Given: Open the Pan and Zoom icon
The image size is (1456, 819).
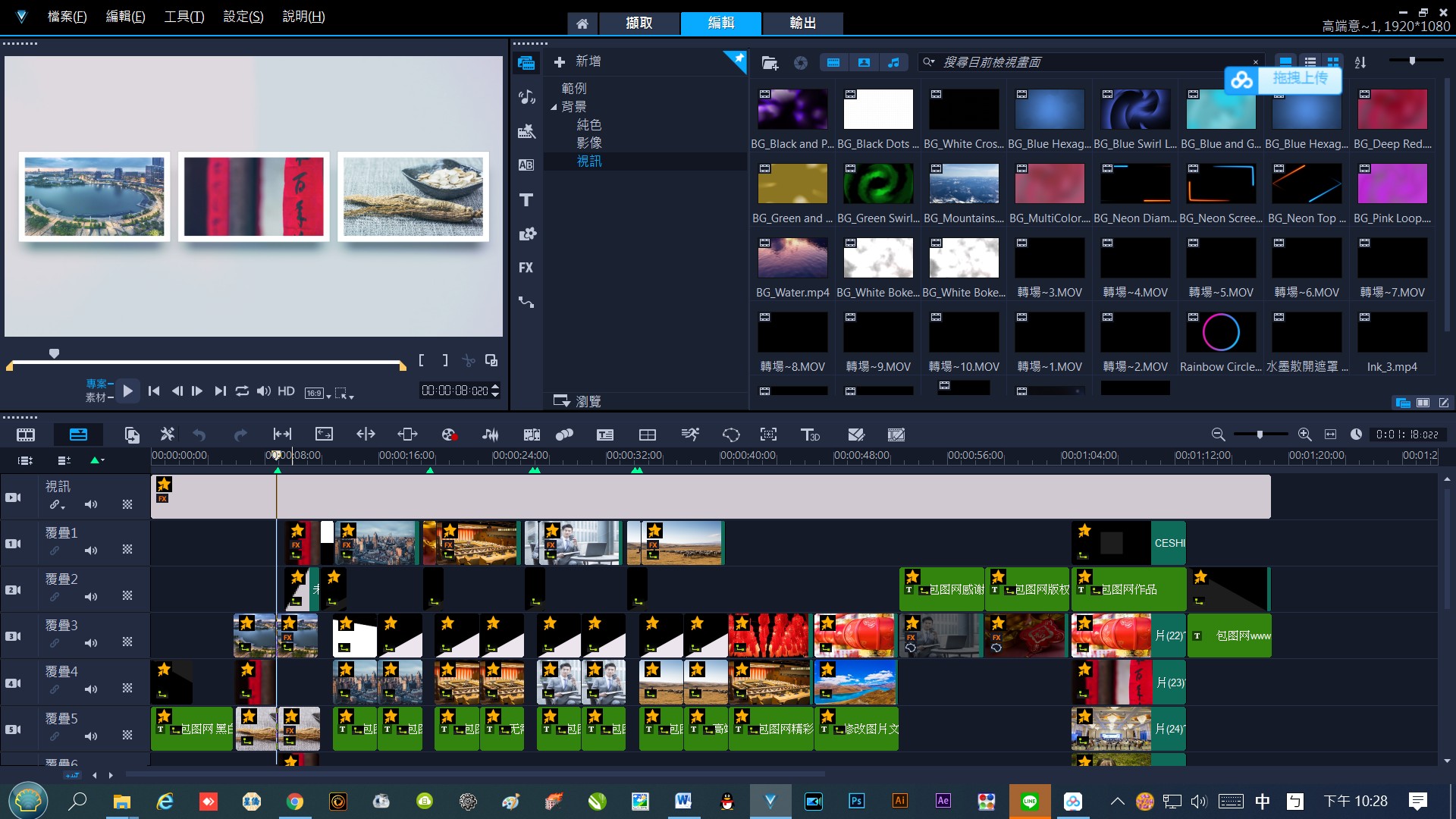Looking at the screenshot, I should [x=769, y=435].
